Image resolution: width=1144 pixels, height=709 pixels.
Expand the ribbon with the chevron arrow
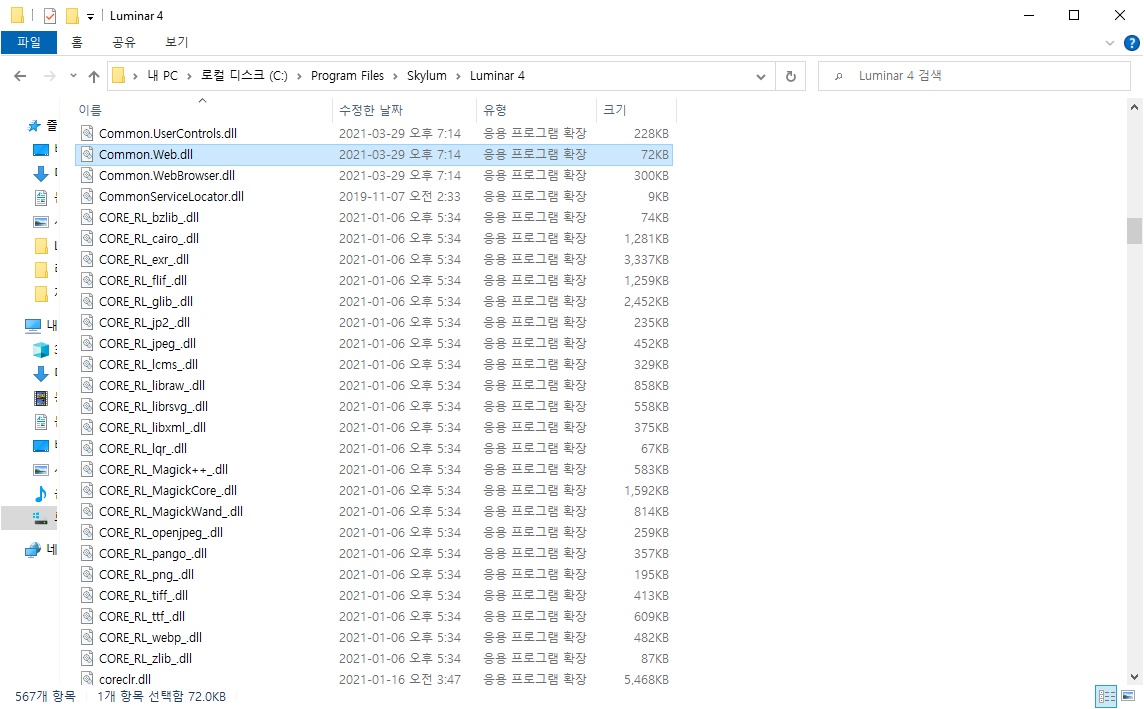[x=1110, y=43]
